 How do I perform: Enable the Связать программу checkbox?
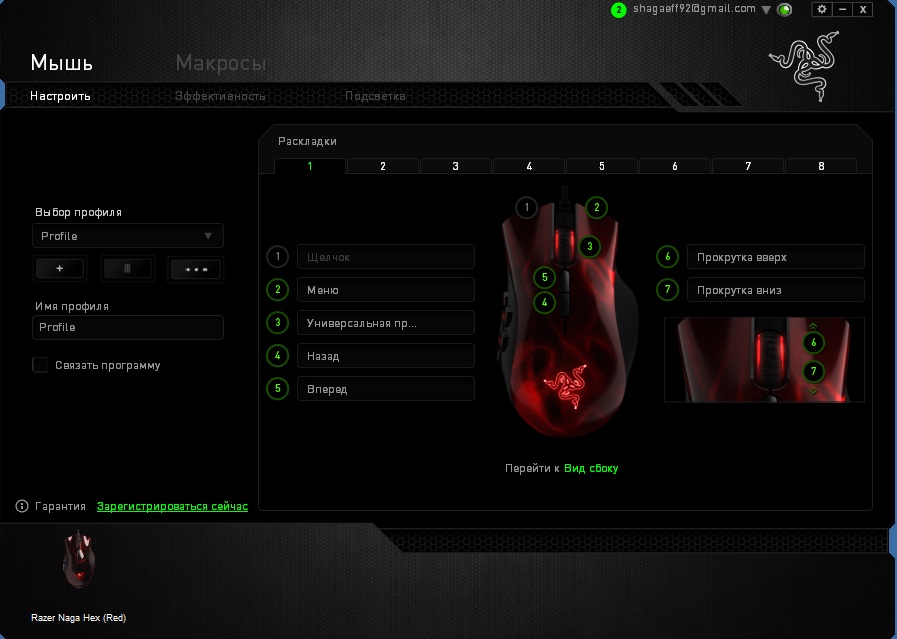(x=40, y=365)
